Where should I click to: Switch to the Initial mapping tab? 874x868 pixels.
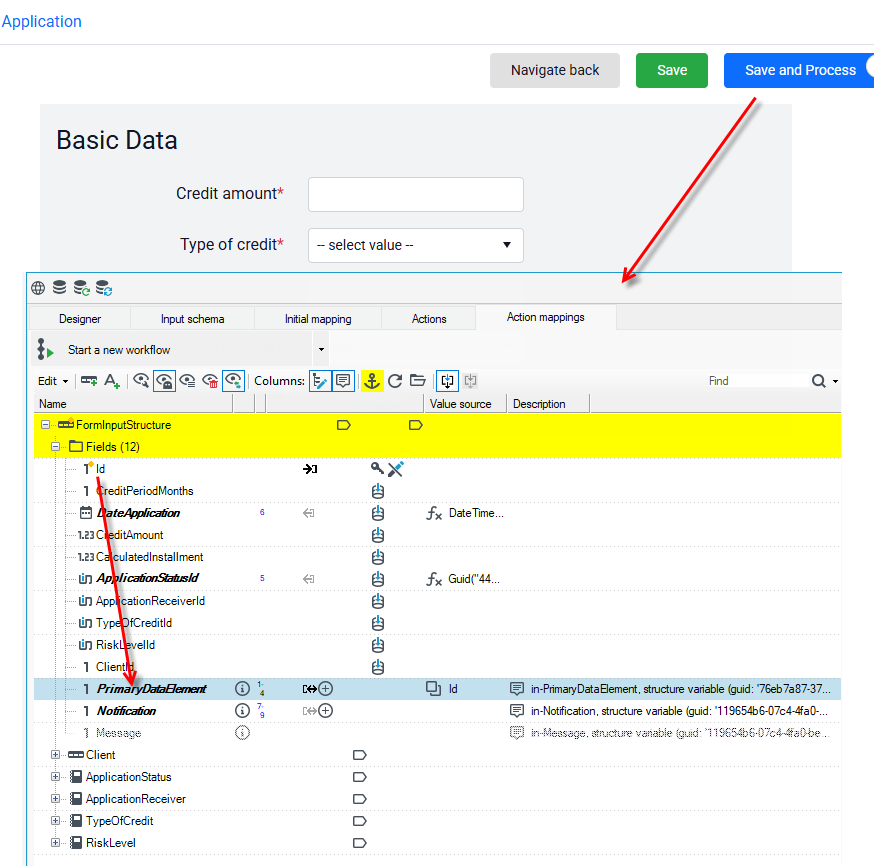point(318,319)
